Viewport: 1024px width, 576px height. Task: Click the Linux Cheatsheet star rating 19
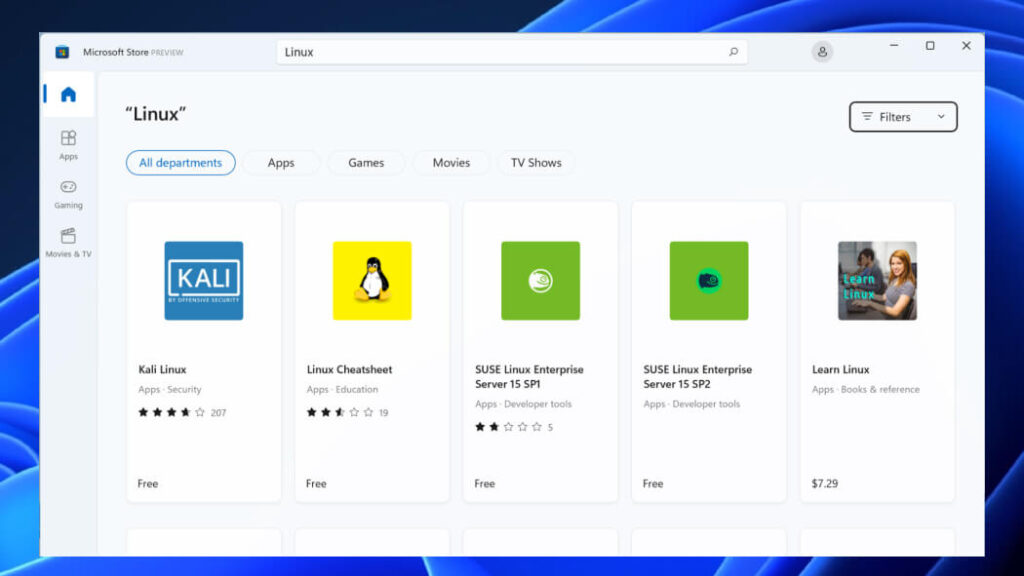(x=347, y=413)
